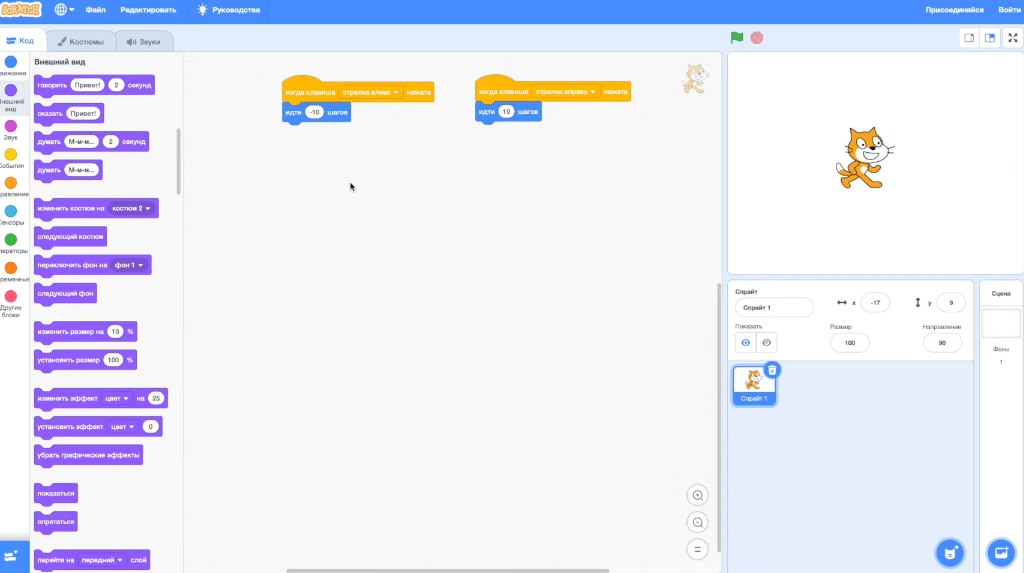Click the y position field

tap(951, 303)
